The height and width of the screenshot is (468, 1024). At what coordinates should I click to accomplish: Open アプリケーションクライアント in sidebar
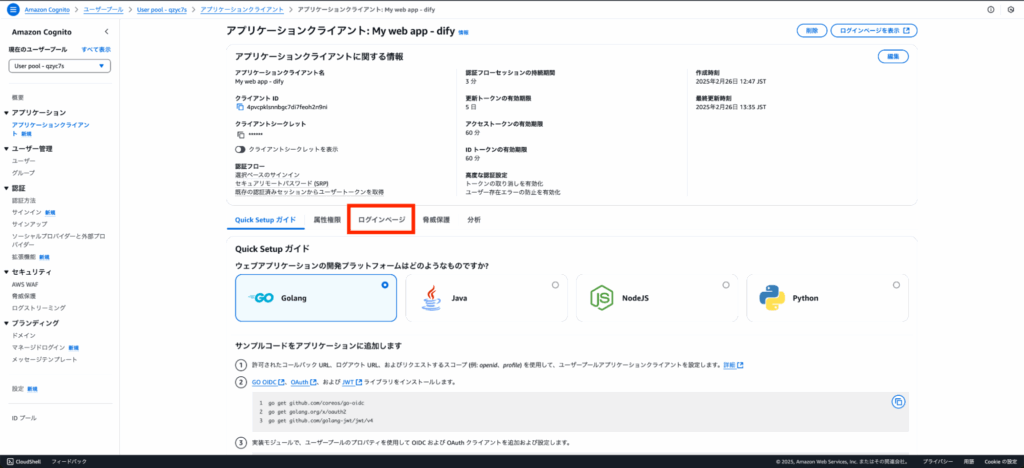[51, 129]
